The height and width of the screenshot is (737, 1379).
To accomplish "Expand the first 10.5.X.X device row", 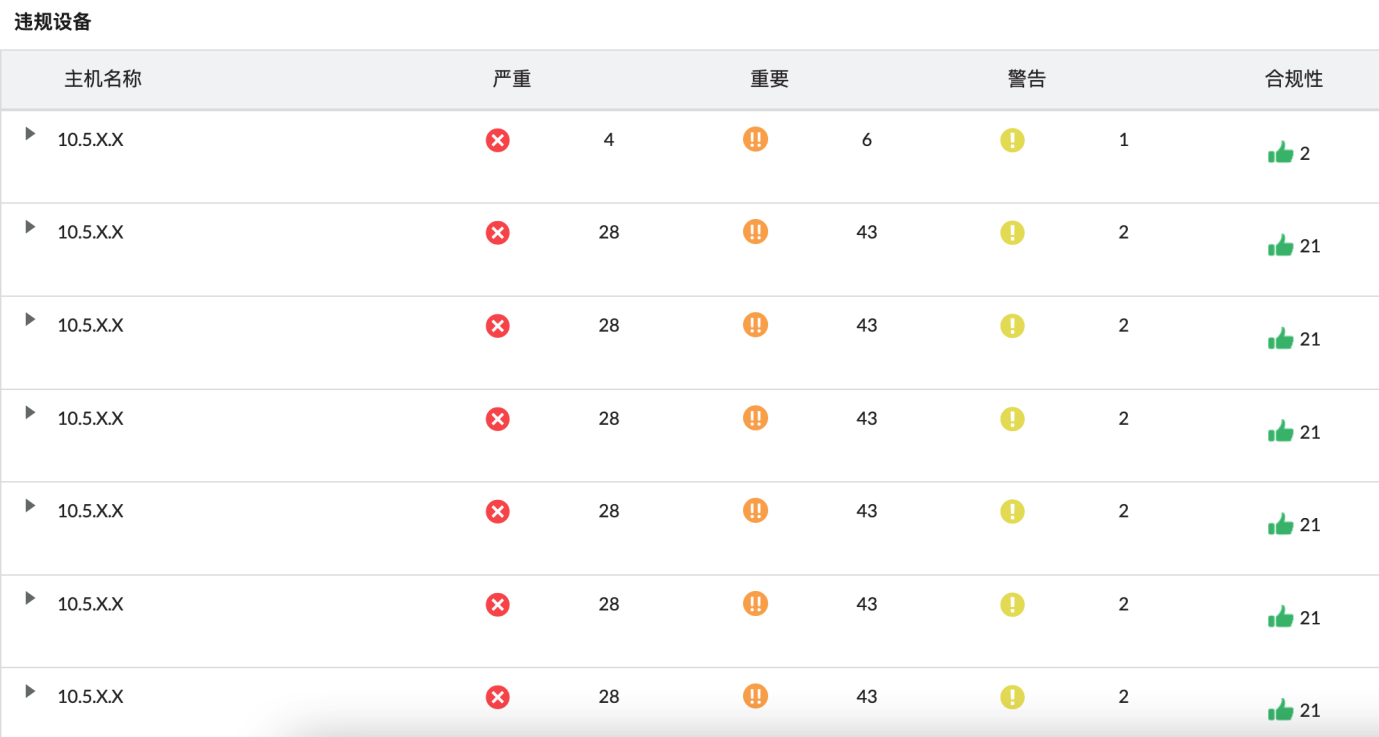I will 30,133.
